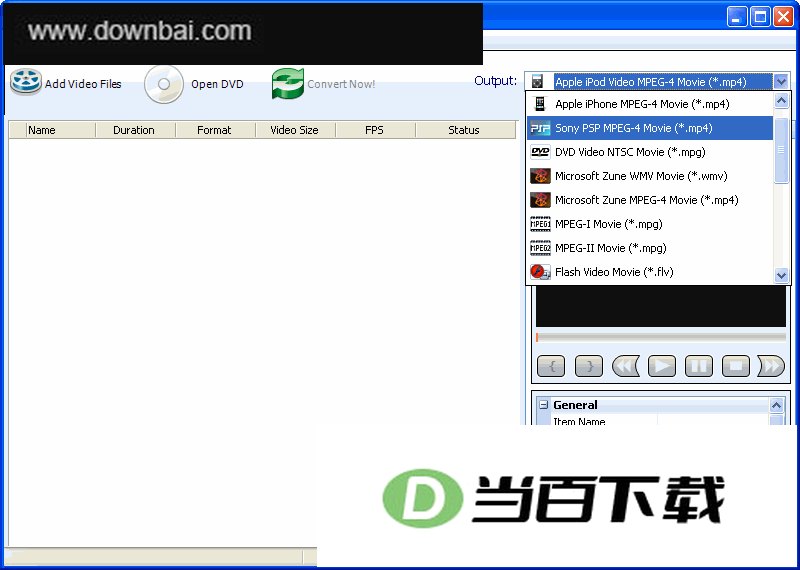Screen dimensions: 800x570
Task: Click the MPEG1 filmstrip icon
Action: (540, 224)
